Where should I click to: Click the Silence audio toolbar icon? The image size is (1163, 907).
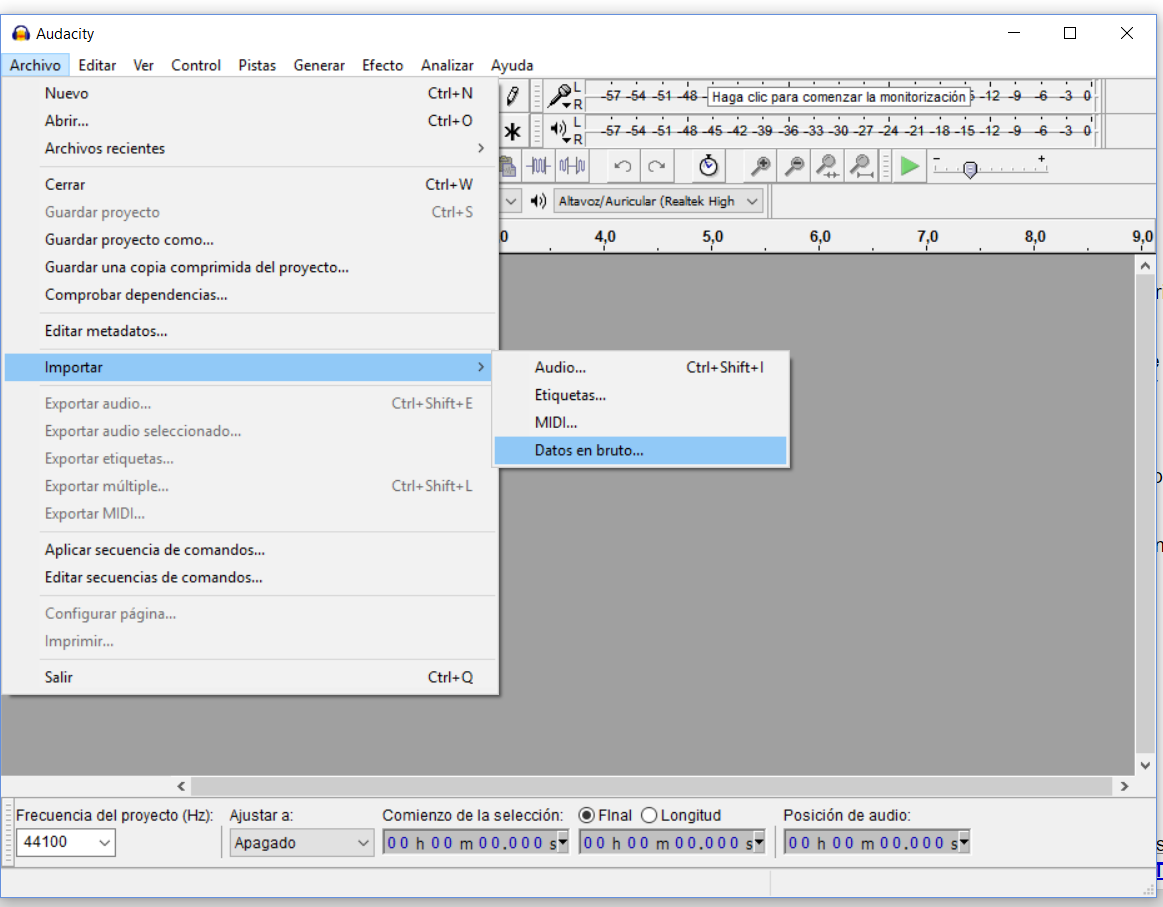pyautogui.click(x=573, y=166)
